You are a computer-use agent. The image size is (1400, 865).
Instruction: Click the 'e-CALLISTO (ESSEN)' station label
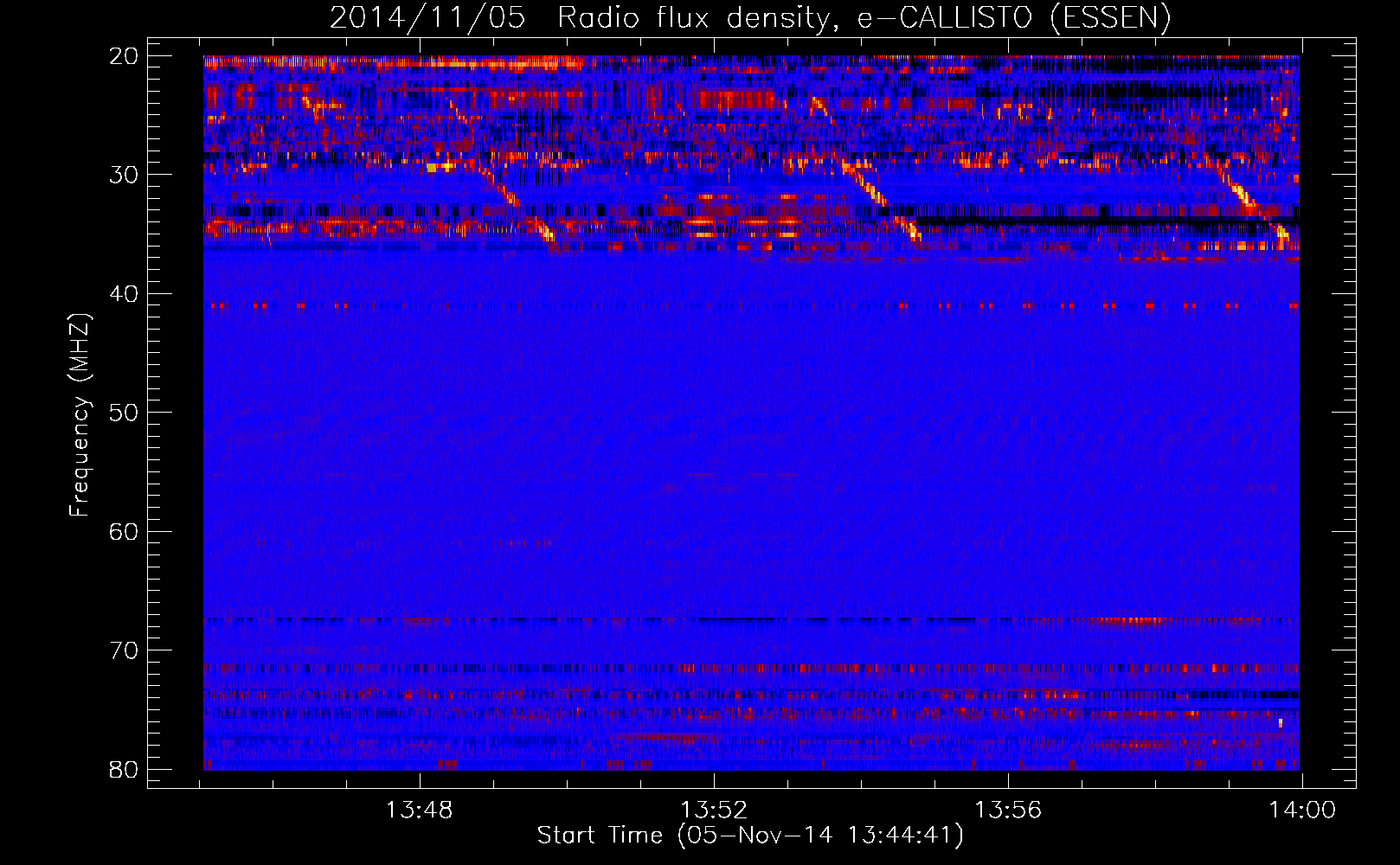[x=1014, y=18]
